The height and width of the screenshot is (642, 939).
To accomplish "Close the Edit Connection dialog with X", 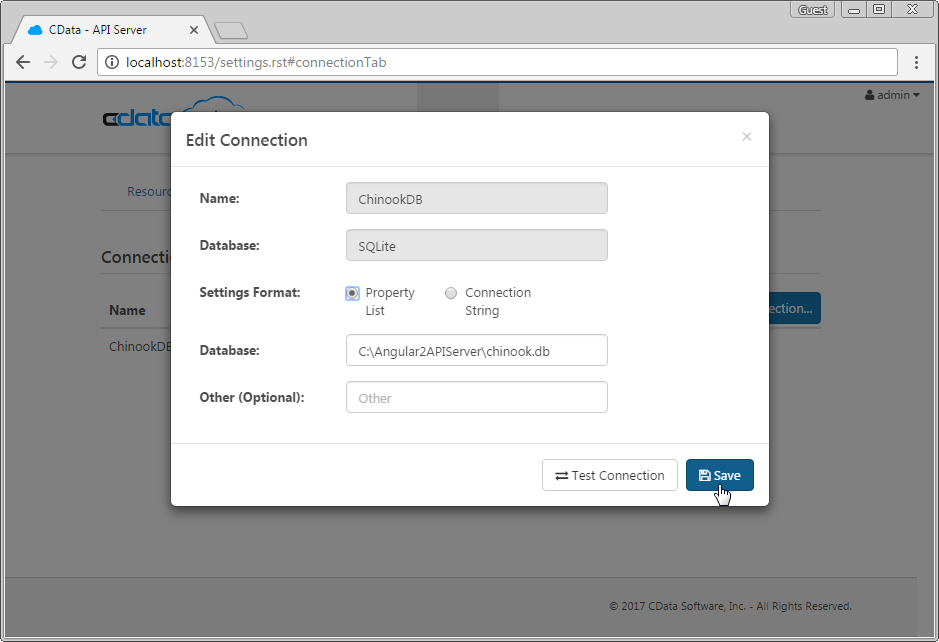I will tap(746, 137).
